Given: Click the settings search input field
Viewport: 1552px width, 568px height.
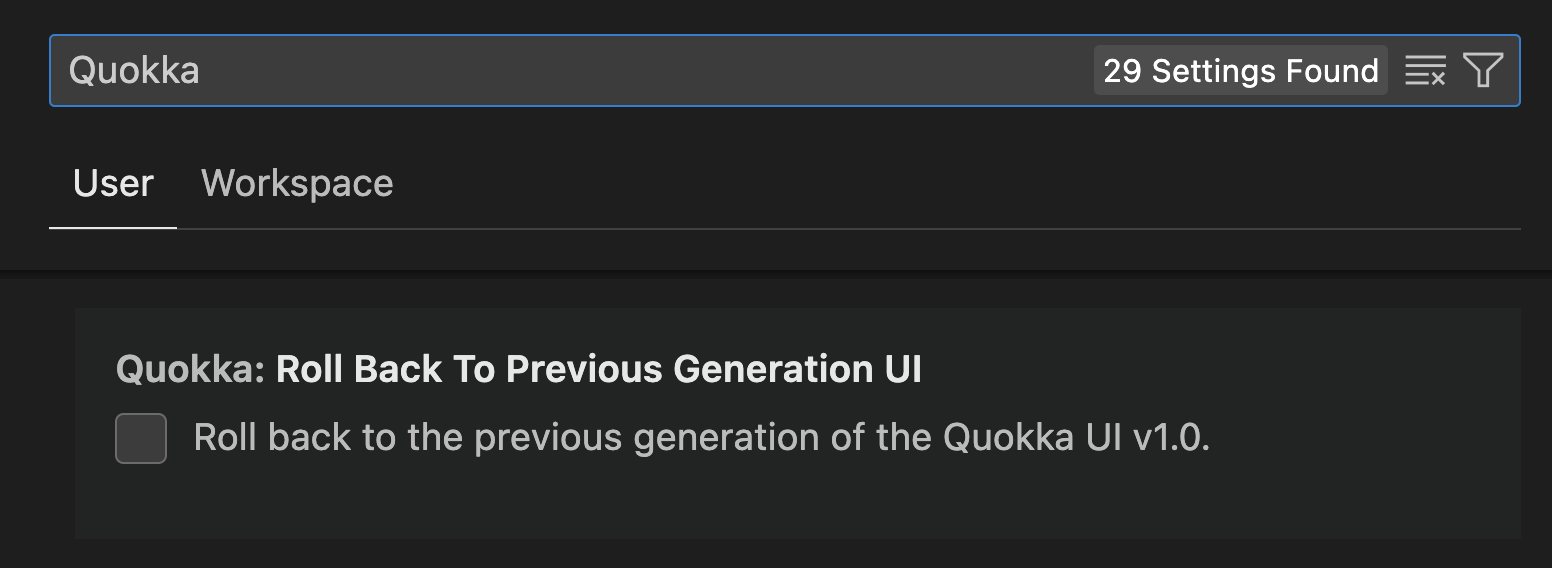Looking at the screenshot, I should 600,71.
